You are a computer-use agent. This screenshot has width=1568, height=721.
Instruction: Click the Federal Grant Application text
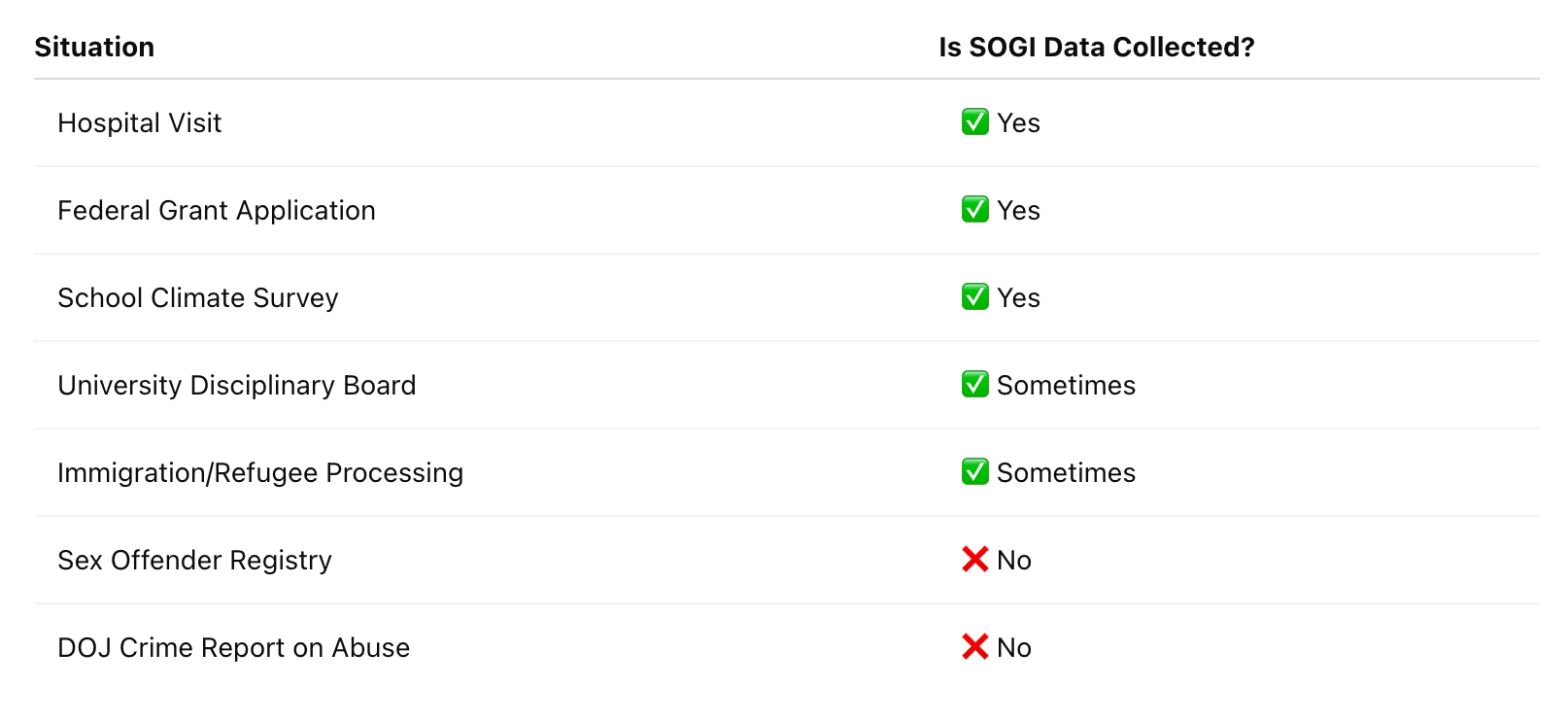click(217, 211)
